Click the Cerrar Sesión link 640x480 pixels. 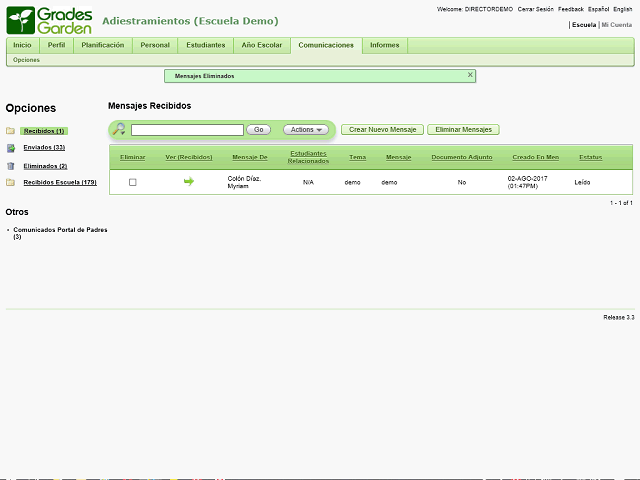[535, 8]
